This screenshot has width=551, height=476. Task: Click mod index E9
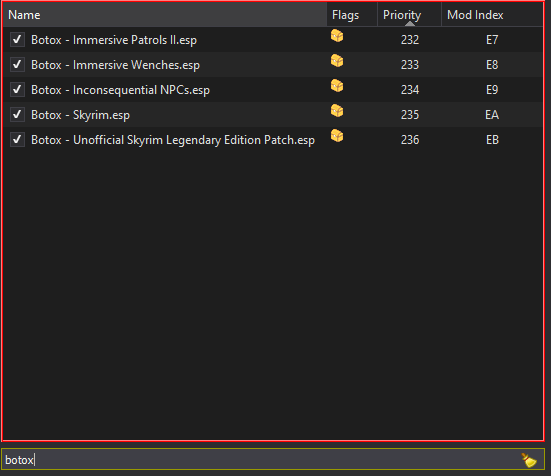click(x=492, y=90)
